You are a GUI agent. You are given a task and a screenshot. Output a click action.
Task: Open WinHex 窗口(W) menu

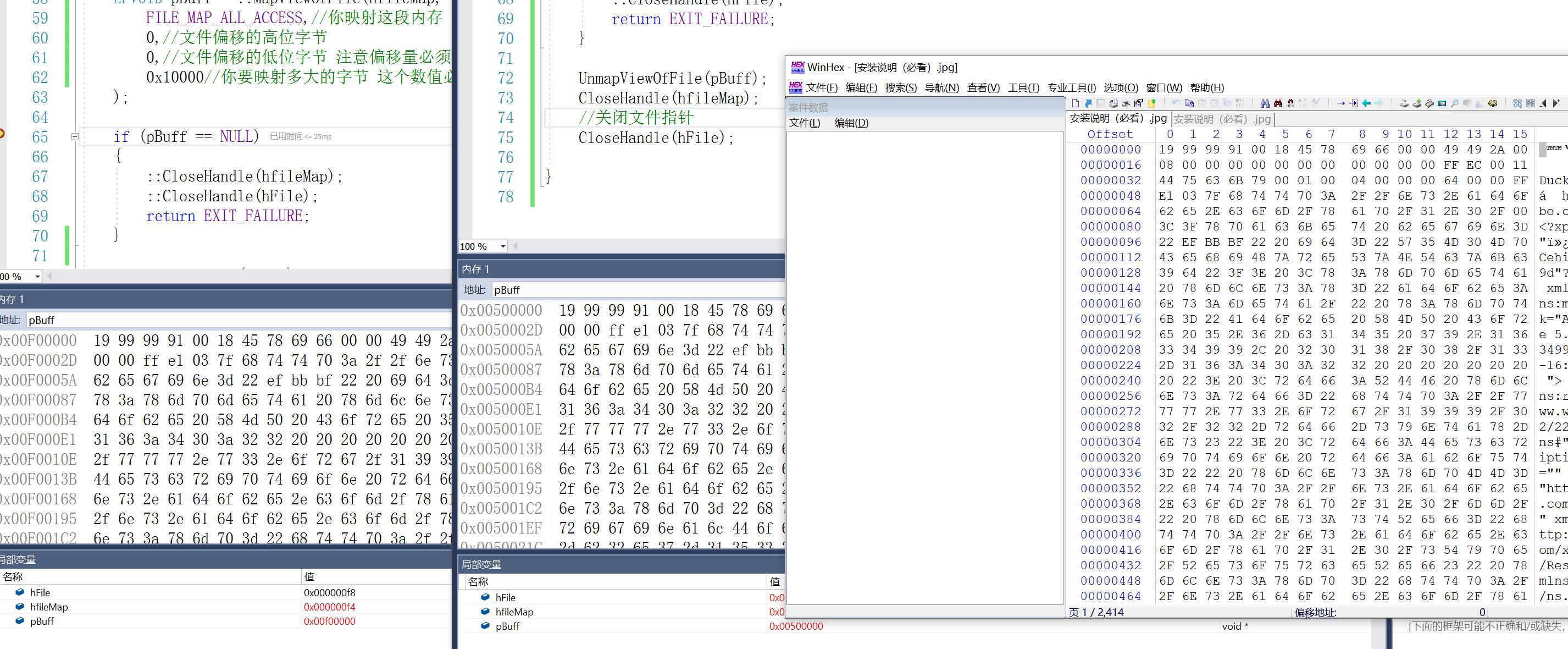pos(1164,88)
